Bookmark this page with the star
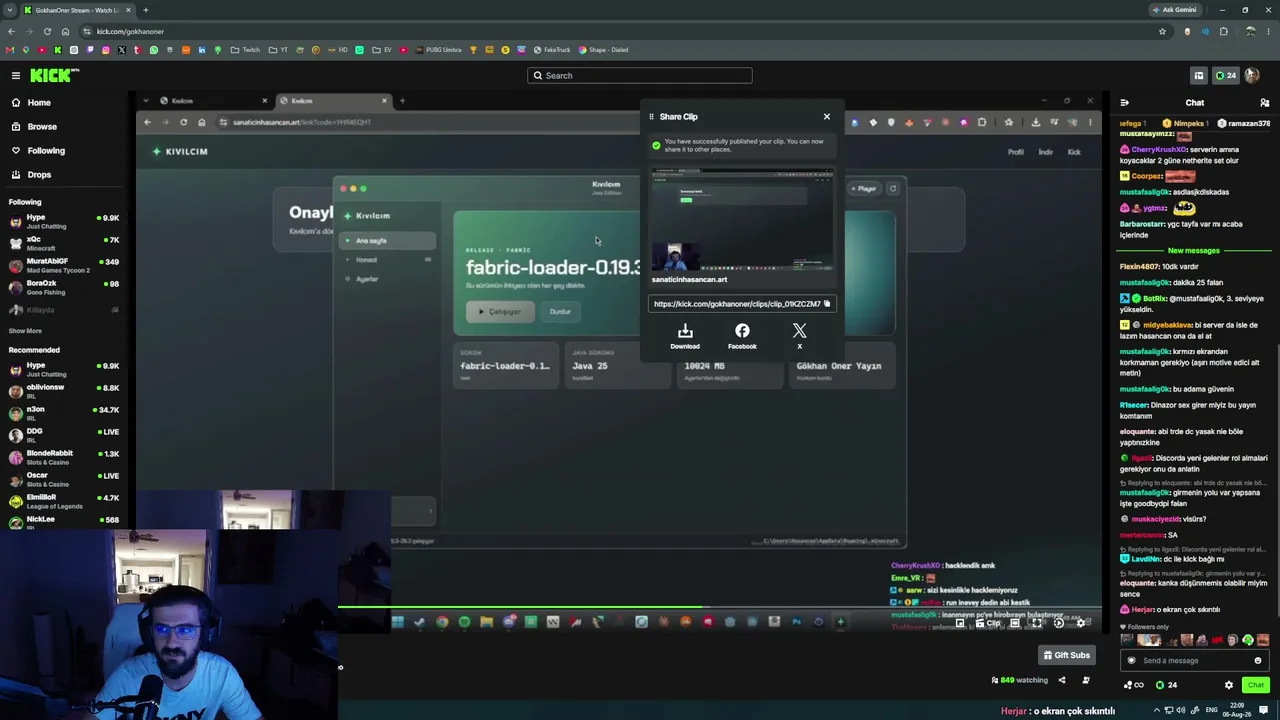The width and height of the screenshot is (1280, 720). pyautogui.click(x=1162, y=31)
